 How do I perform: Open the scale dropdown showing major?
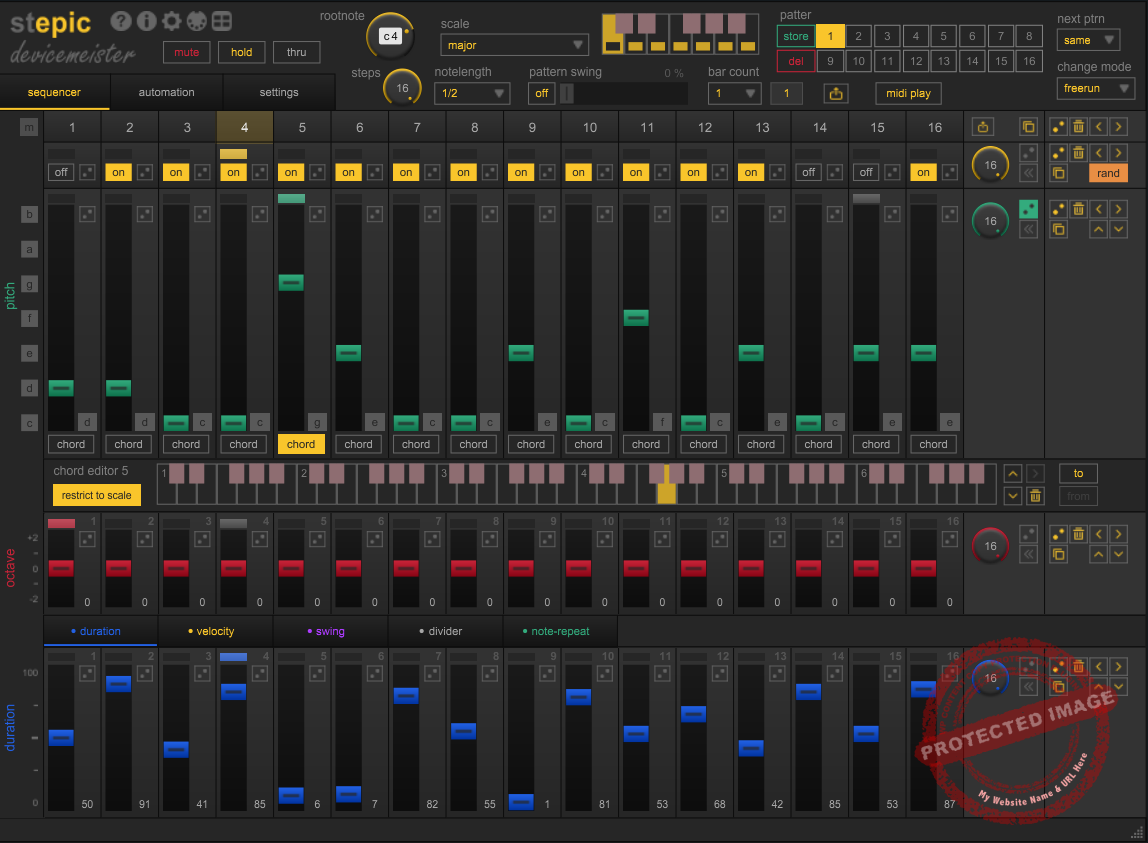[514, 45]
